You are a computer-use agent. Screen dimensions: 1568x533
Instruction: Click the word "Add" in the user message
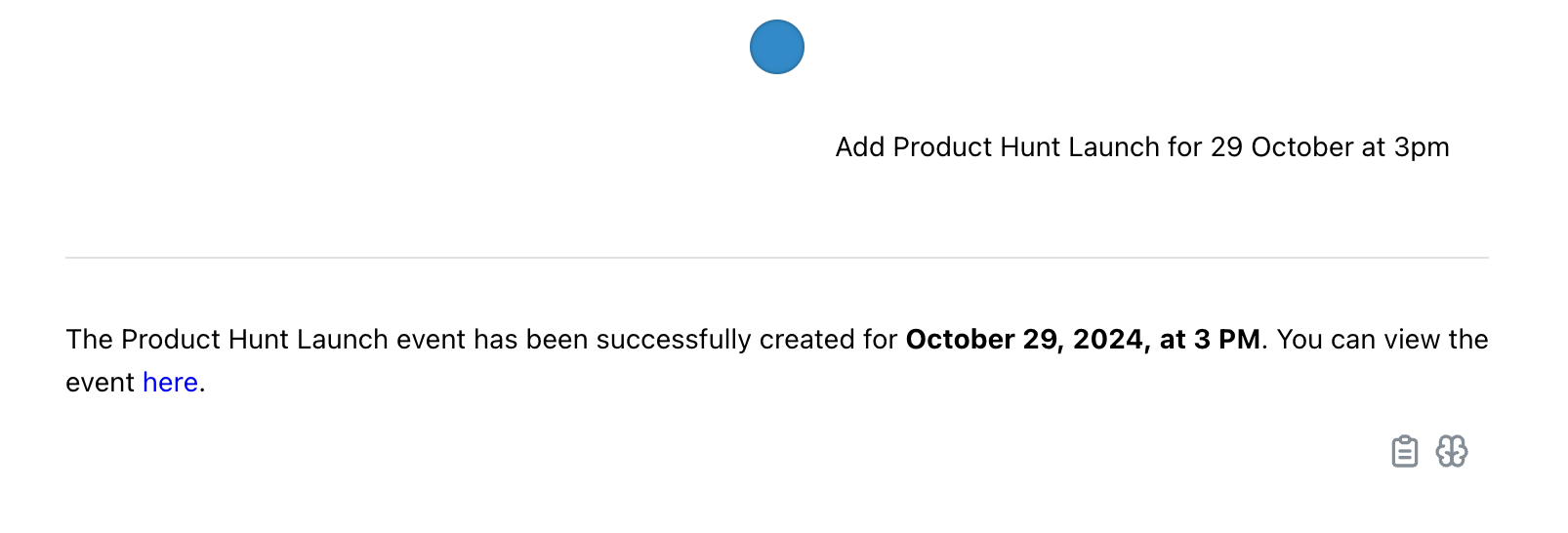click(860, 147)
